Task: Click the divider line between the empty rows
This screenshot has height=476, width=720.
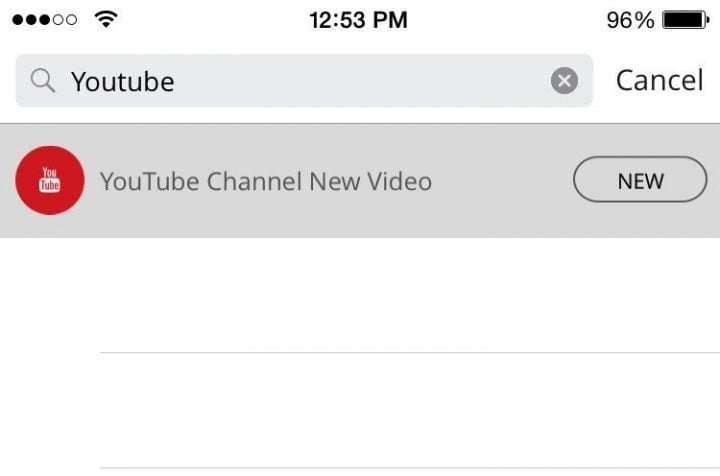Action: 400,353
